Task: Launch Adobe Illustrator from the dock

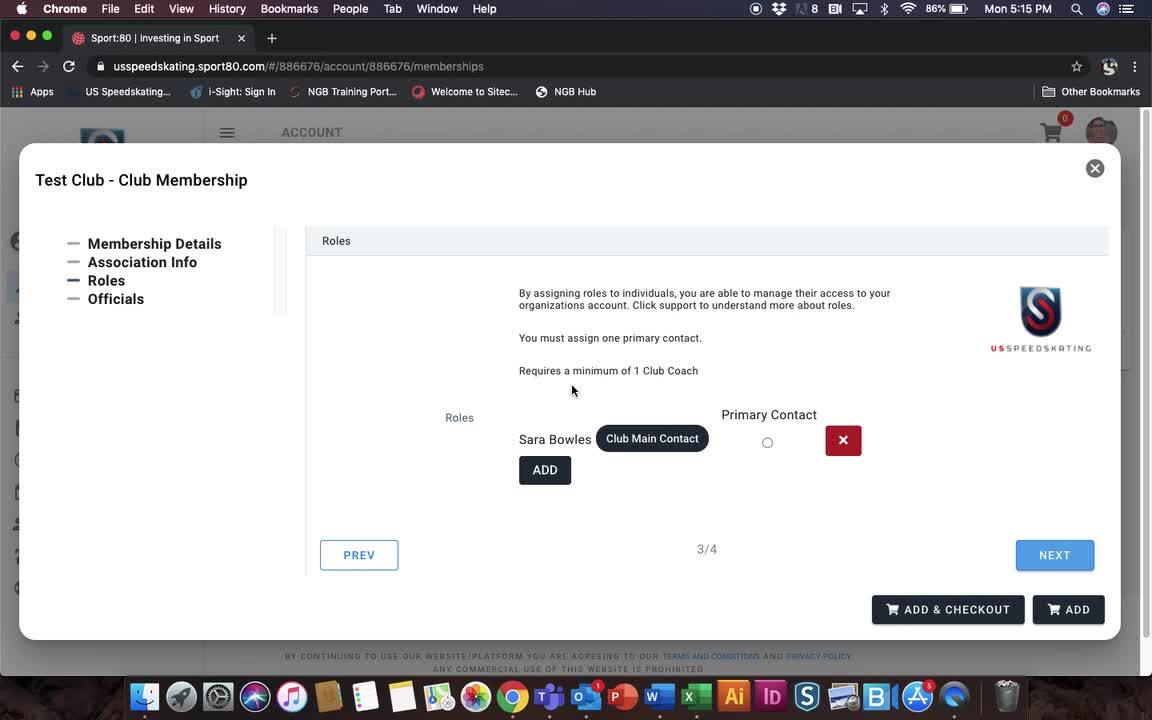Action: coord(734,696)
